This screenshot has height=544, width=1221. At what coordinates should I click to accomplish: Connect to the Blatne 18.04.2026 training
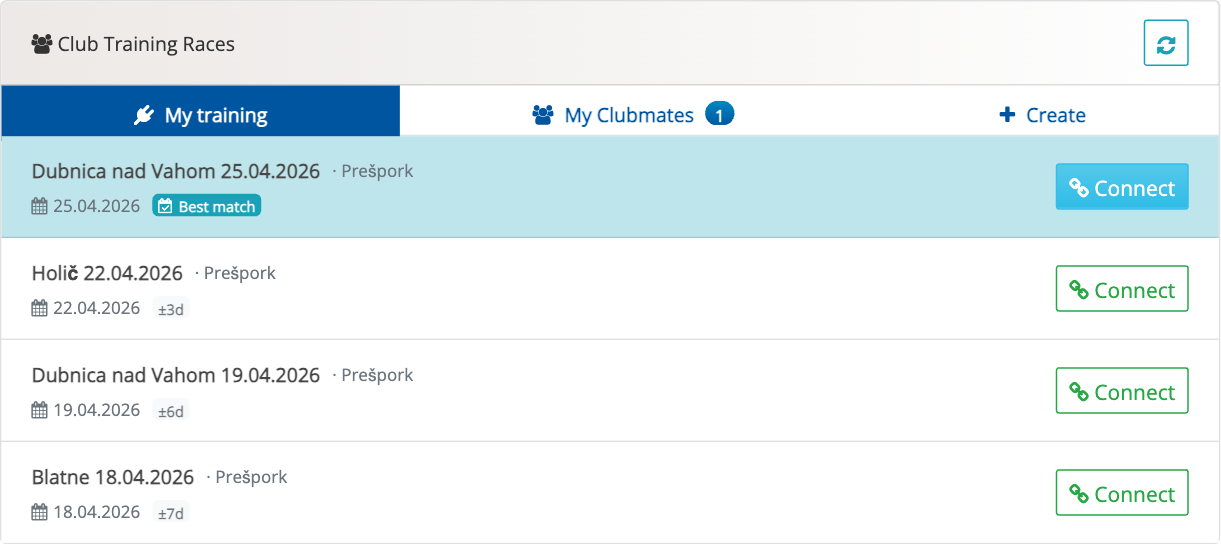pos(1122,494)
